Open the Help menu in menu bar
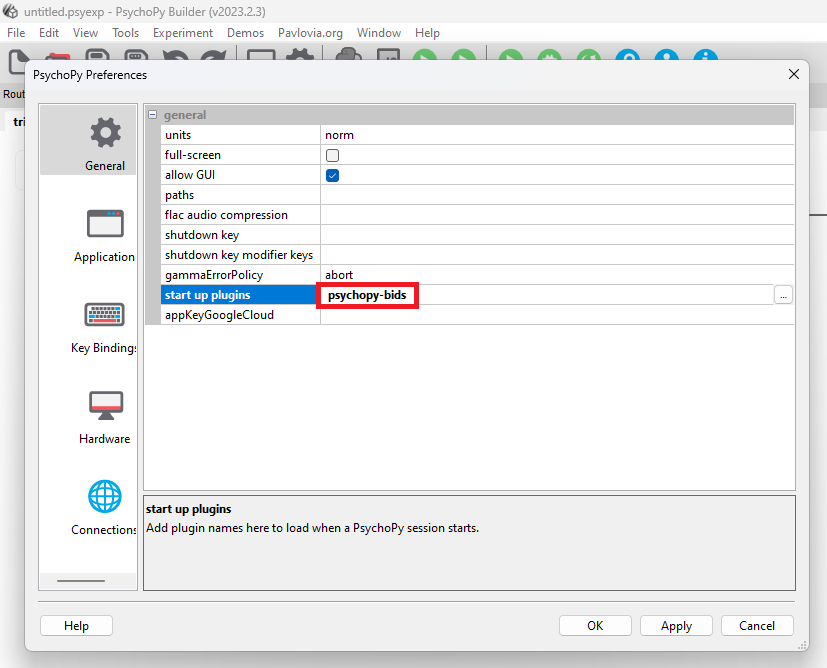Screen dimensions: 827x668 427,33
